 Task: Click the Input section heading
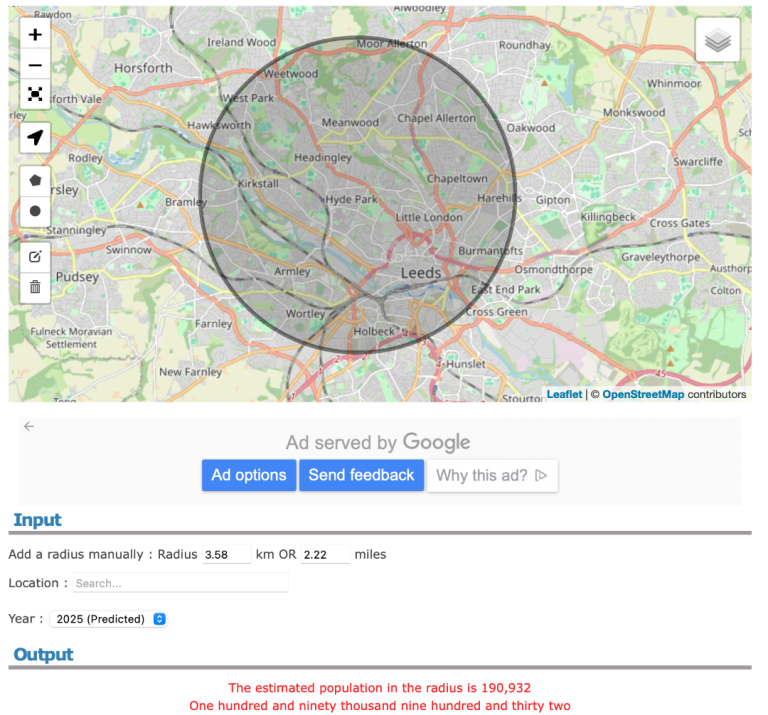pos(37,520)
